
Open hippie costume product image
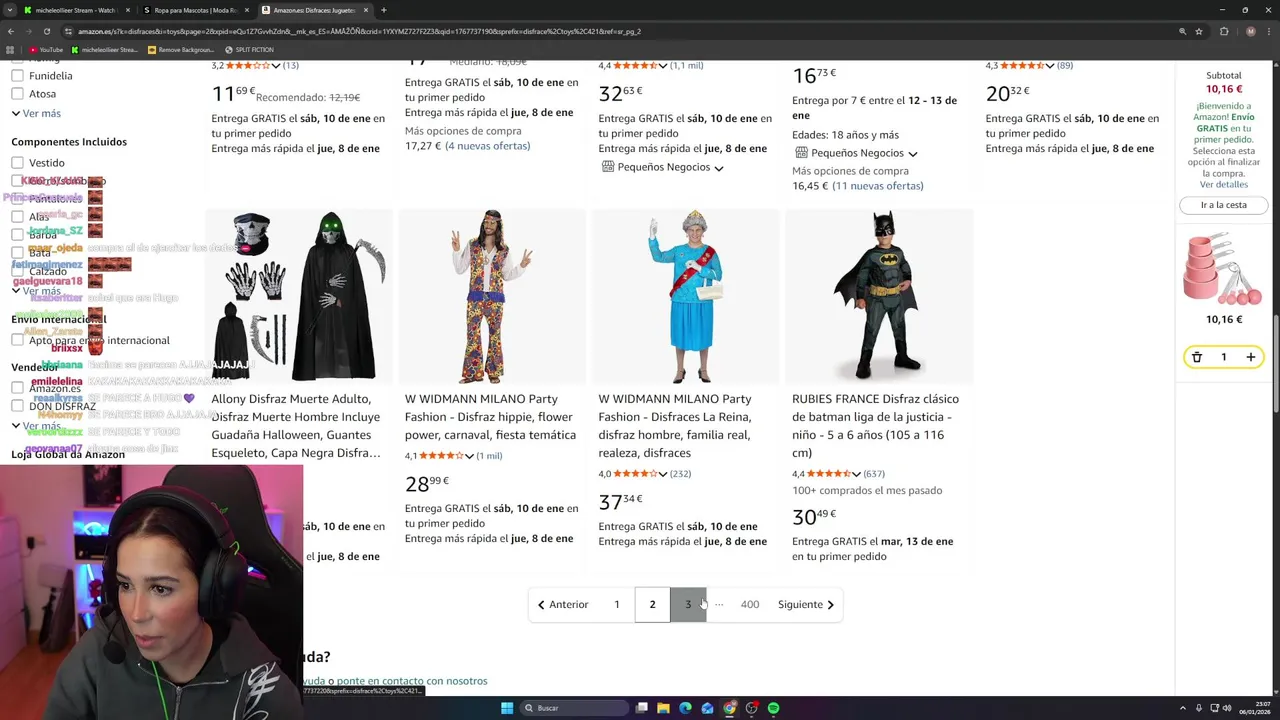click(491, 296)
